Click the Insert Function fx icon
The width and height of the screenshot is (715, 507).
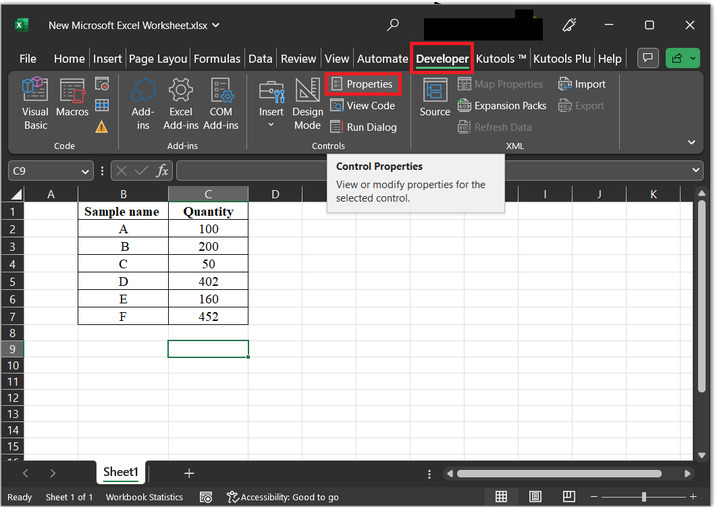click(162, 171)
